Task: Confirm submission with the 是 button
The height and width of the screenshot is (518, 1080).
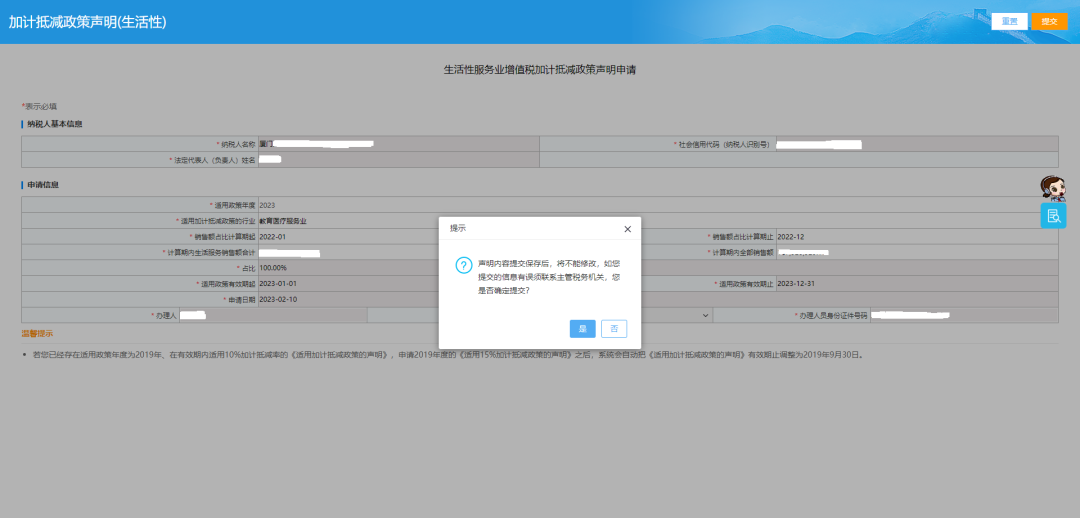Action: [582, 328]
